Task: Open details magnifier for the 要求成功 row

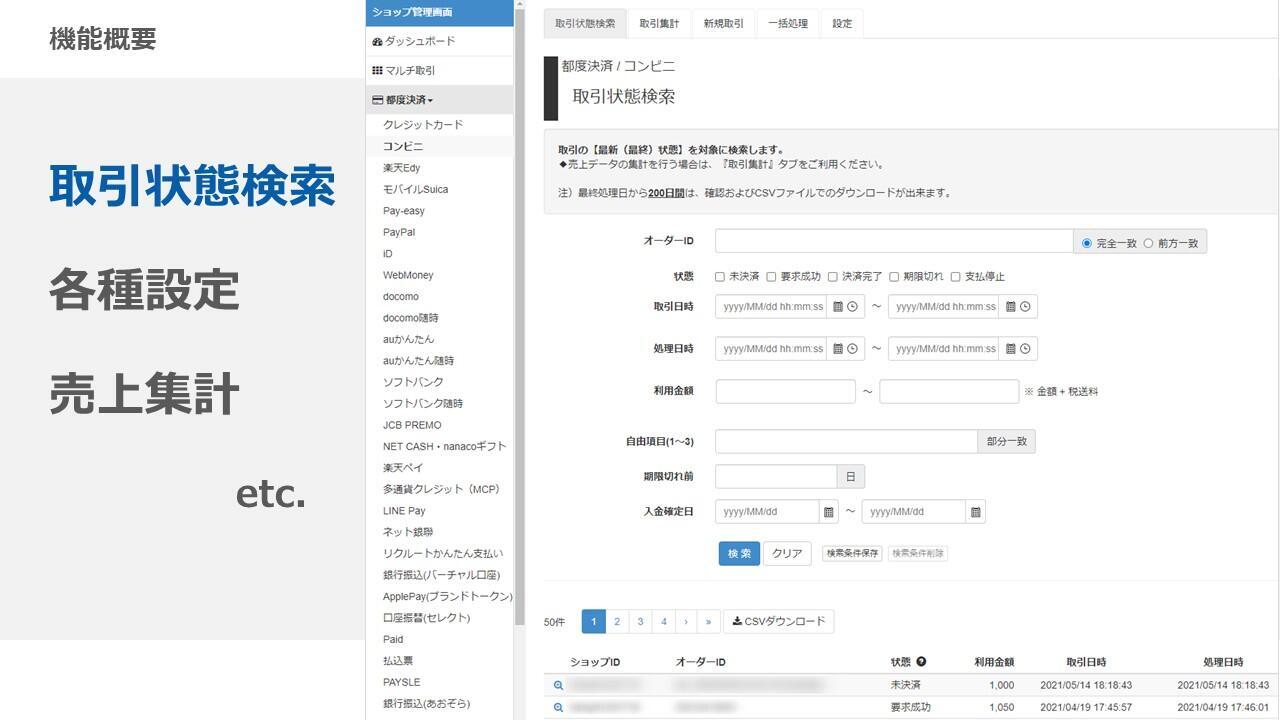Action: pyautogui.click(x=558, y=708)
